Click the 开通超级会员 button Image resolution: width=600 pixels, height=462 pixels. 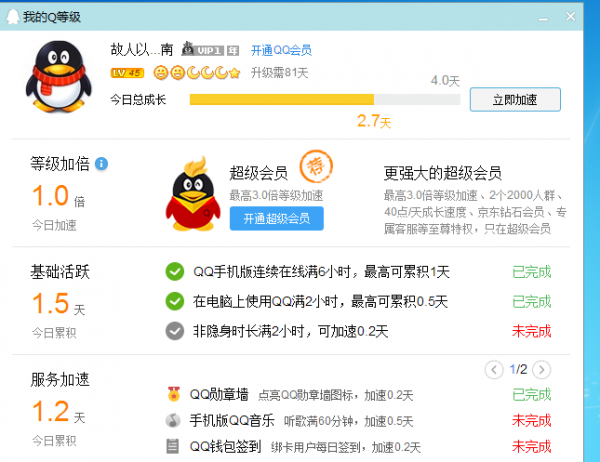(277, 219)
